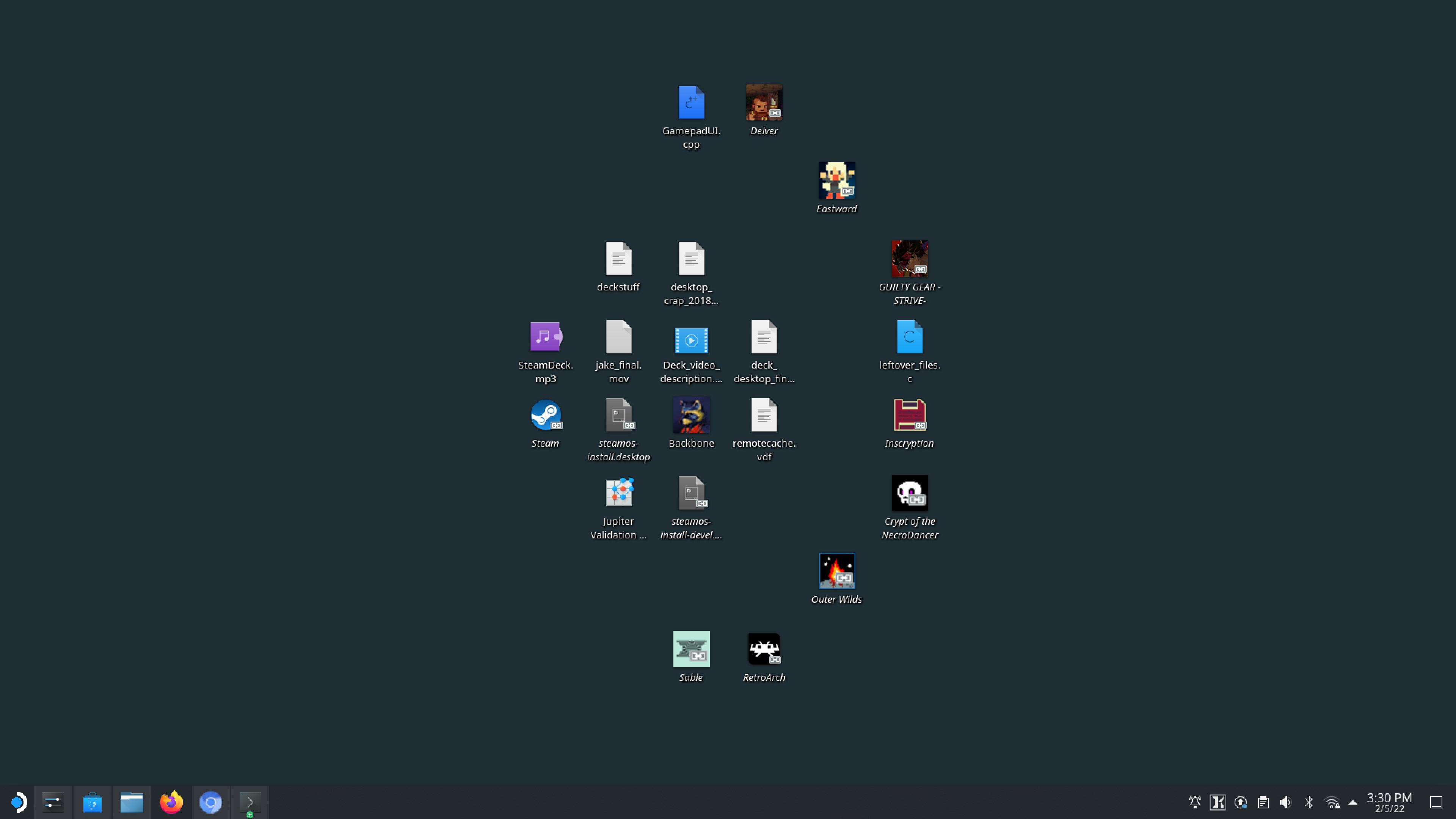Select the deckstuff text file
Viewport: 1456px width, 819px height.
pyautogui.click(x=618, y=258)
